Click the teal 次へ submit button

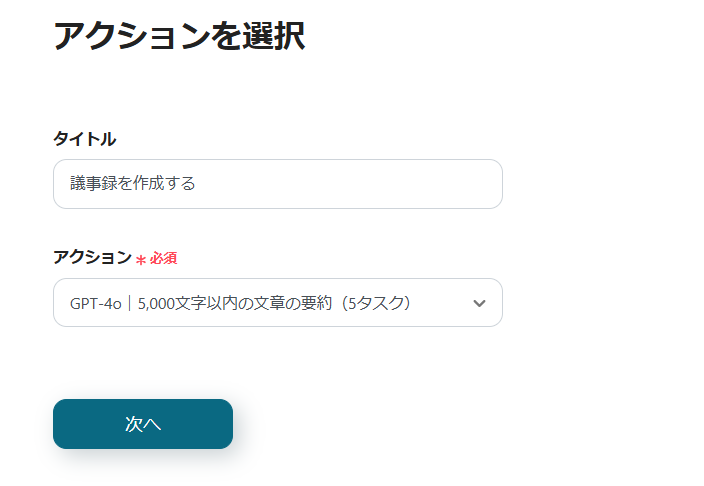point(143,424)
